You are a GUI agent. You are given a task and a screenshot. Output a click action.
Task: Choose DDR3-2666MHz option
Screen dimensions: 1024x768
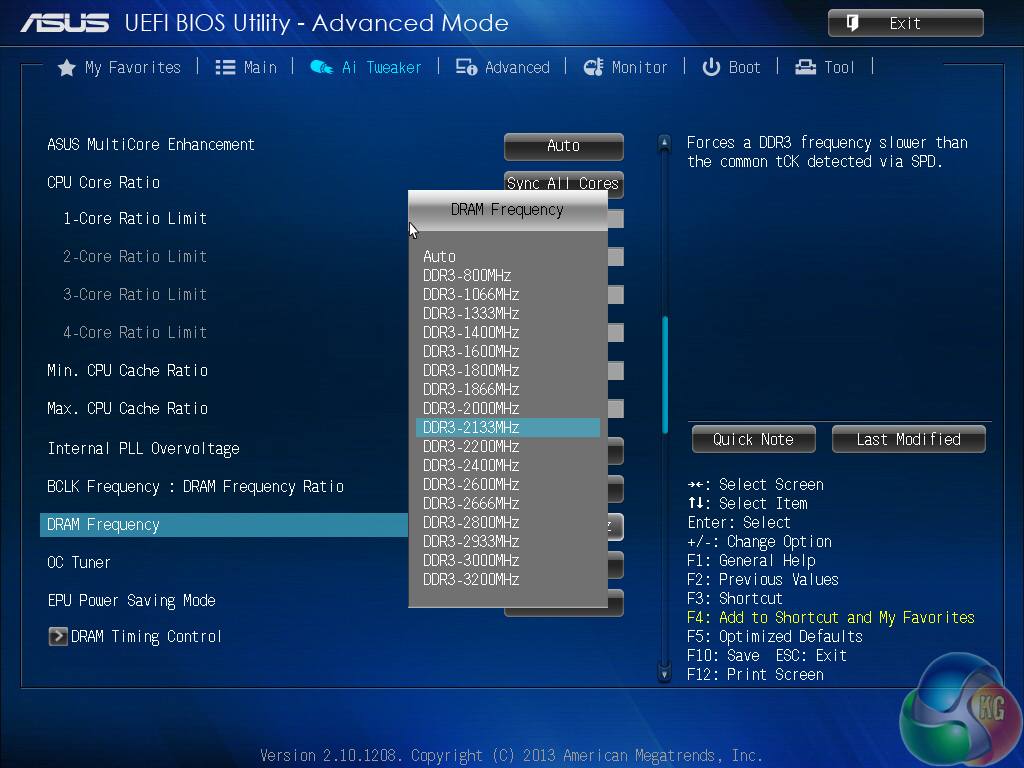[x=507, y=504]
